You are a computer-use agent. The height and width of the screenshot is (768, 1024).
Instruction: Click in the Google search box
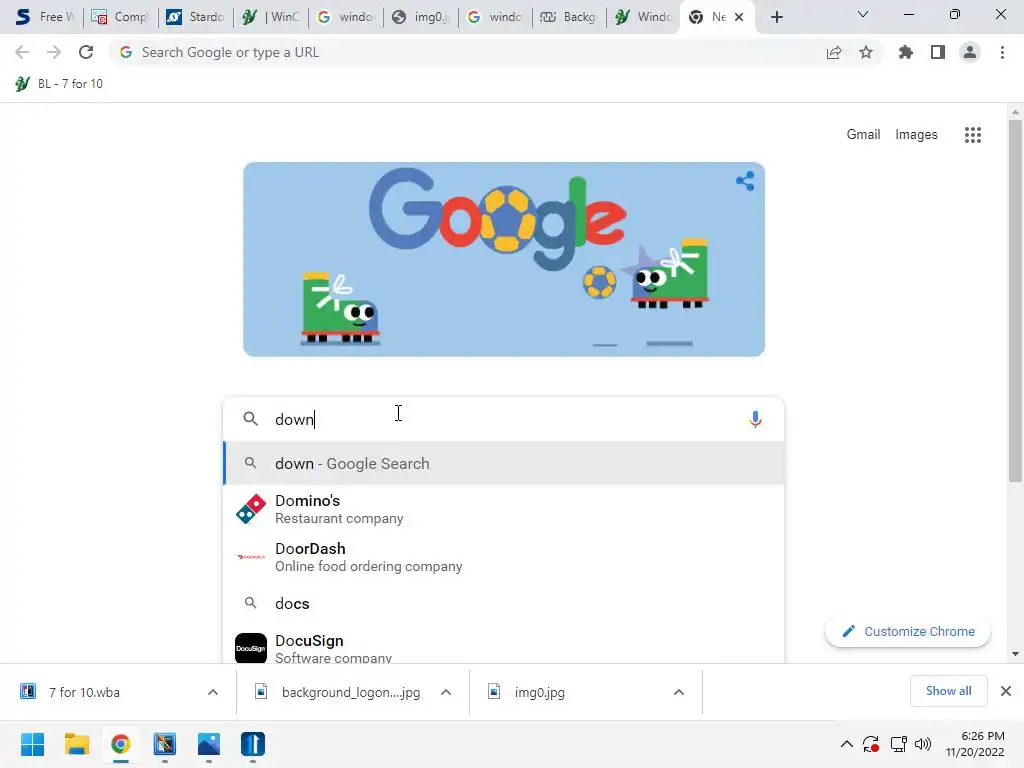[x=504, y=419]
